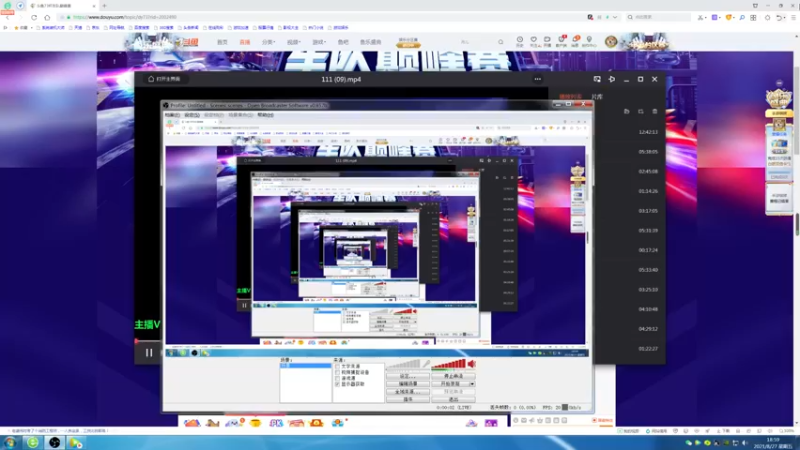Open the OBS Help menu

pyautogui.click(x=265, y=115)
